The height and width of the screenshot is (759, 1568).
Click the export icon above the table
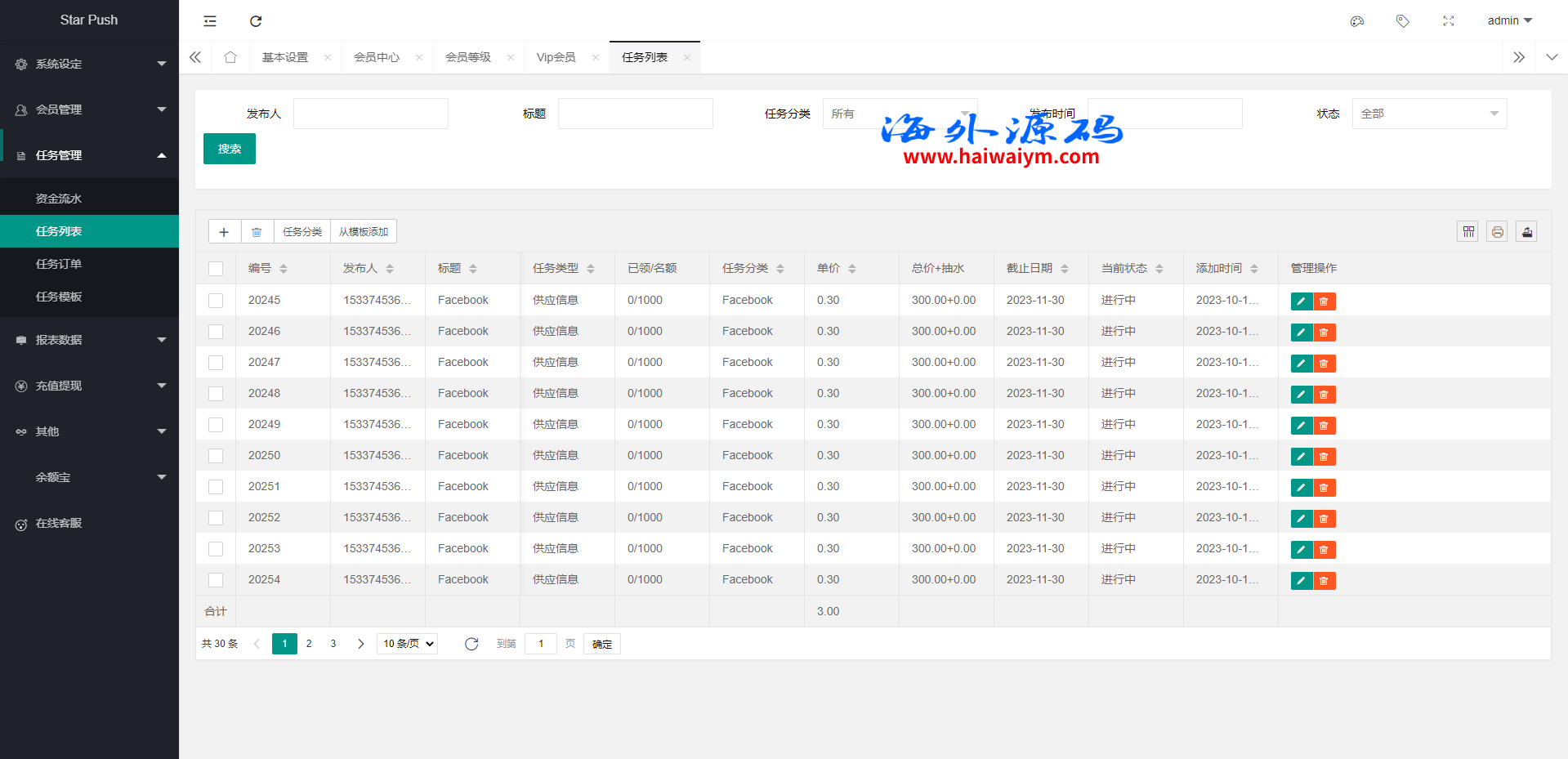click(x=1526, y=232)
